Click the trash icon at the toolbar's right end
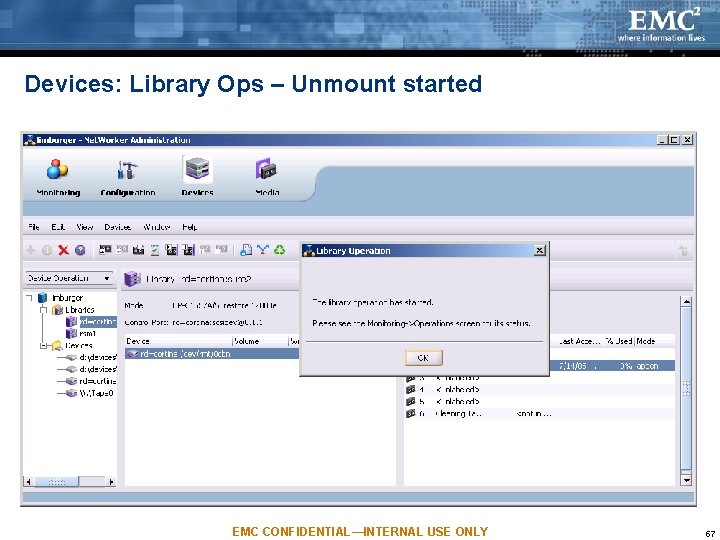Viewport: 720px width, 540px height. click(x=683, y=251)
